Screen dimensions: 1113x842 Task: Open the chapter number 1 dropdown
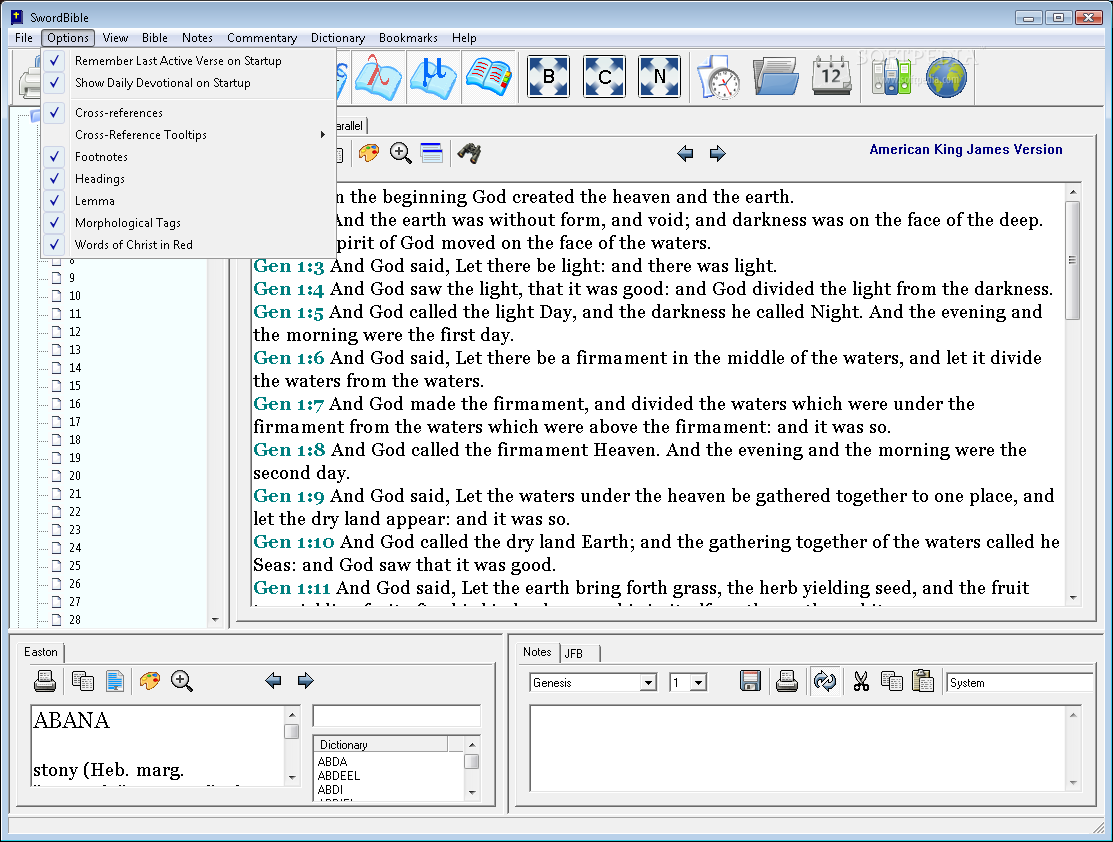pyautogui.click(x=688, y=682)
